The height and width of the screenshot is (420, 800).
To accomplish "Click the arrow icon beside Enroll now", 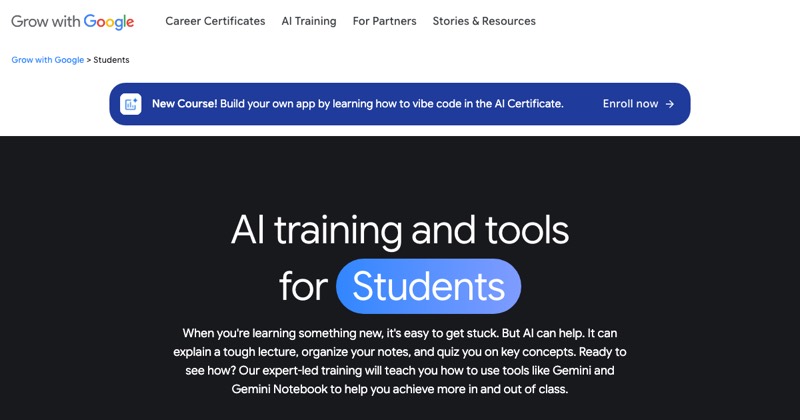I will click(x=670, y=104).
